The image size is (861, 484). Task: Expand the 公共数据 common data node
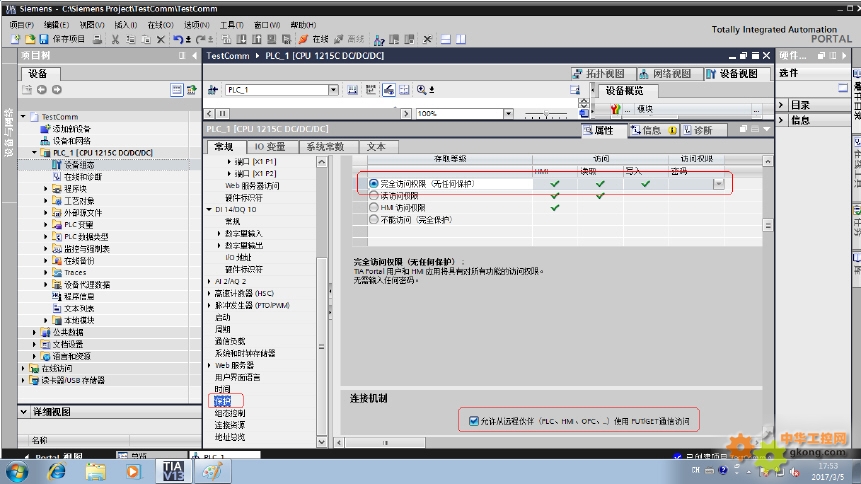(34, 332)
